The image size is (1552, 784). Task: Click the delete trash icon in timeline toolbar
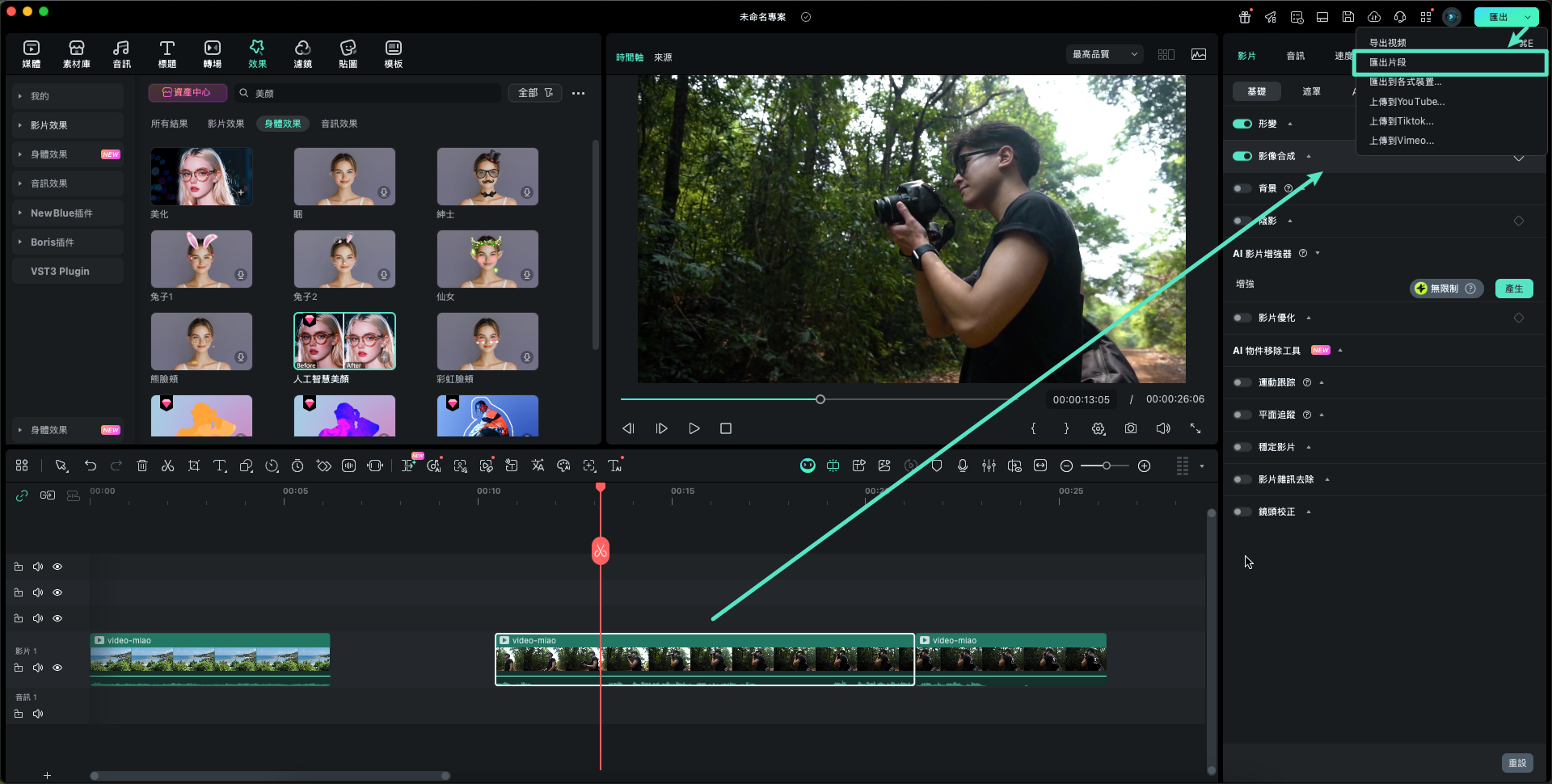coord(142,466)
